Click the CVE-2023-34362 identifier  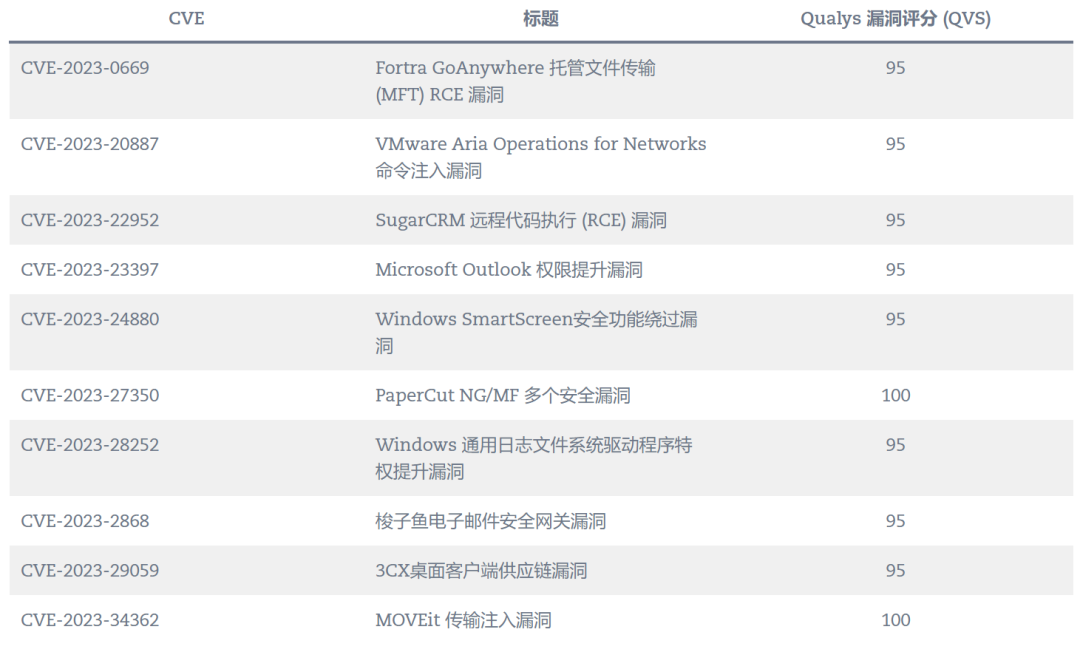coord(90,621)
